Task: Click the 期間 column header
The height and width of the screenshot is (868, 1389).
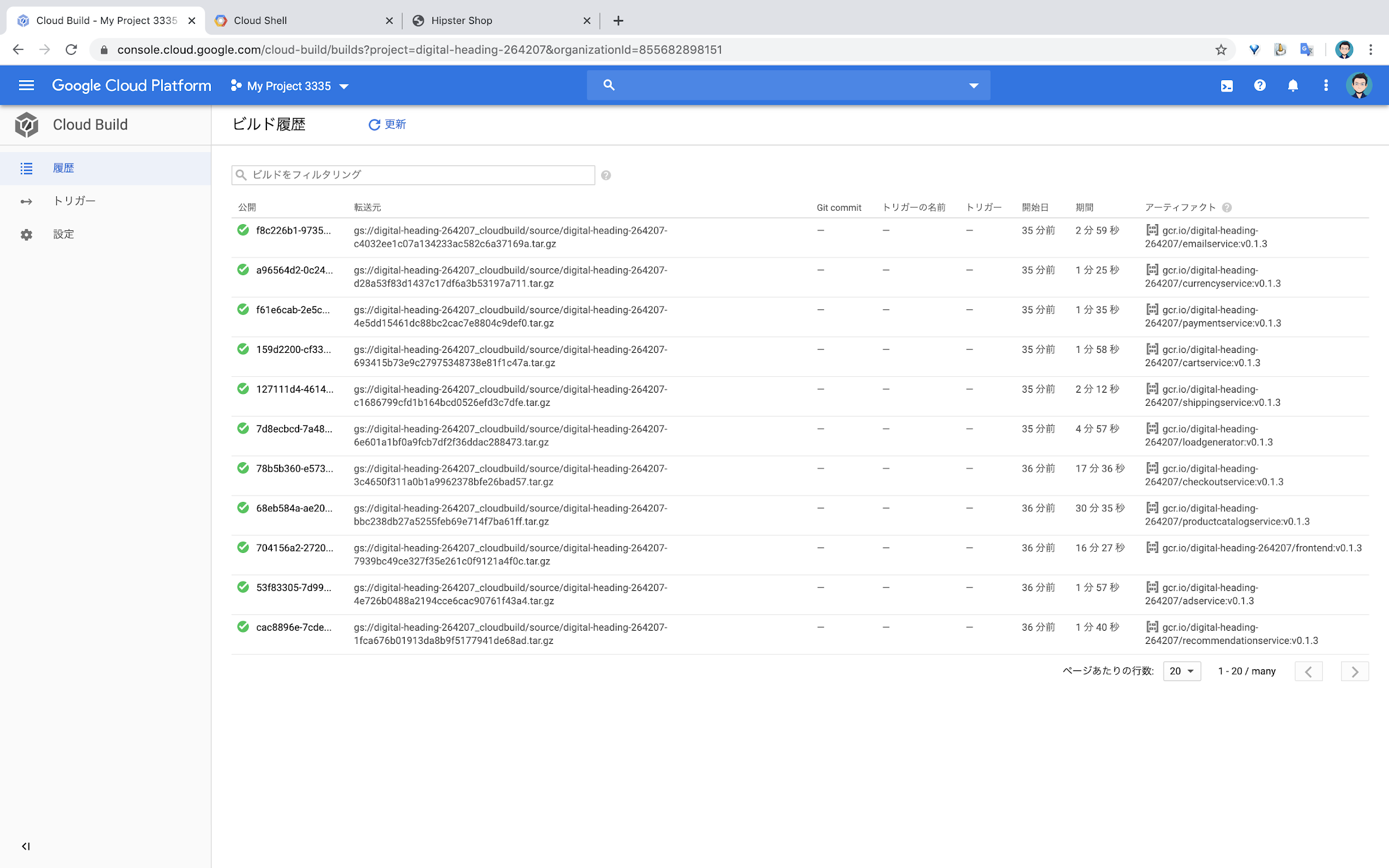Action: pyautogui.click(x=1085, y=208)
